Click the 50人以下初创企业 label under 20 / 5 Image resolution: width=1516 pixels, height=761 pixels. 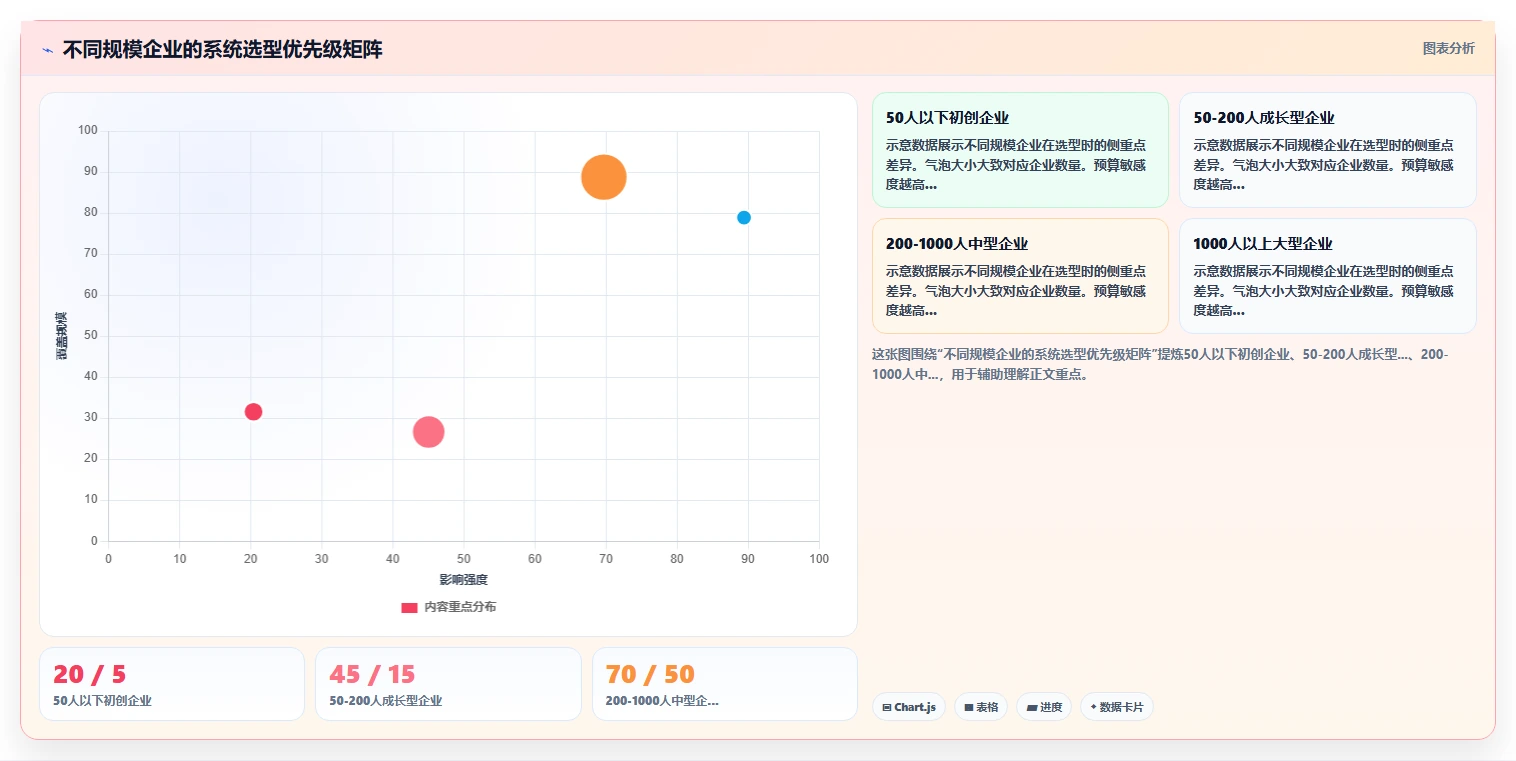pos(102,701)
